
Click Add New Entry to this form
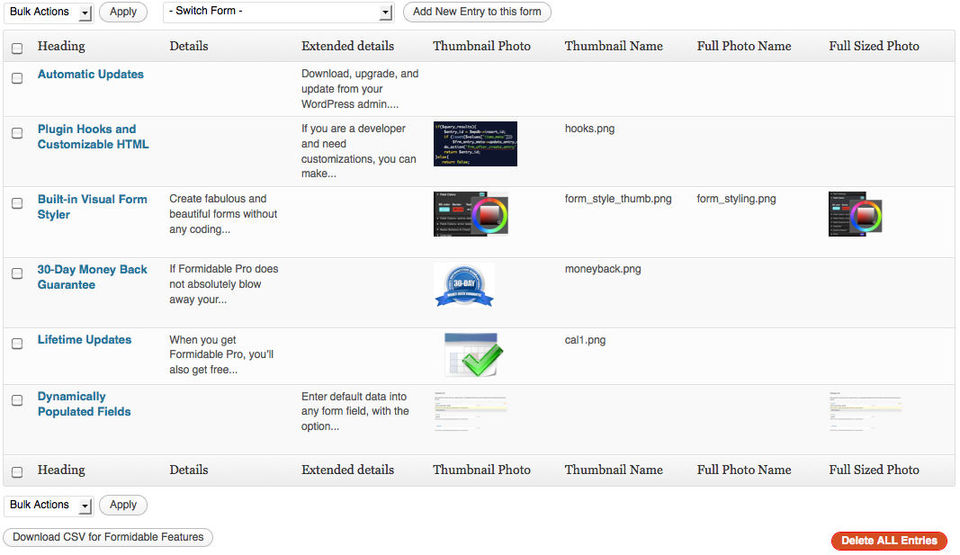coord(477,12)
